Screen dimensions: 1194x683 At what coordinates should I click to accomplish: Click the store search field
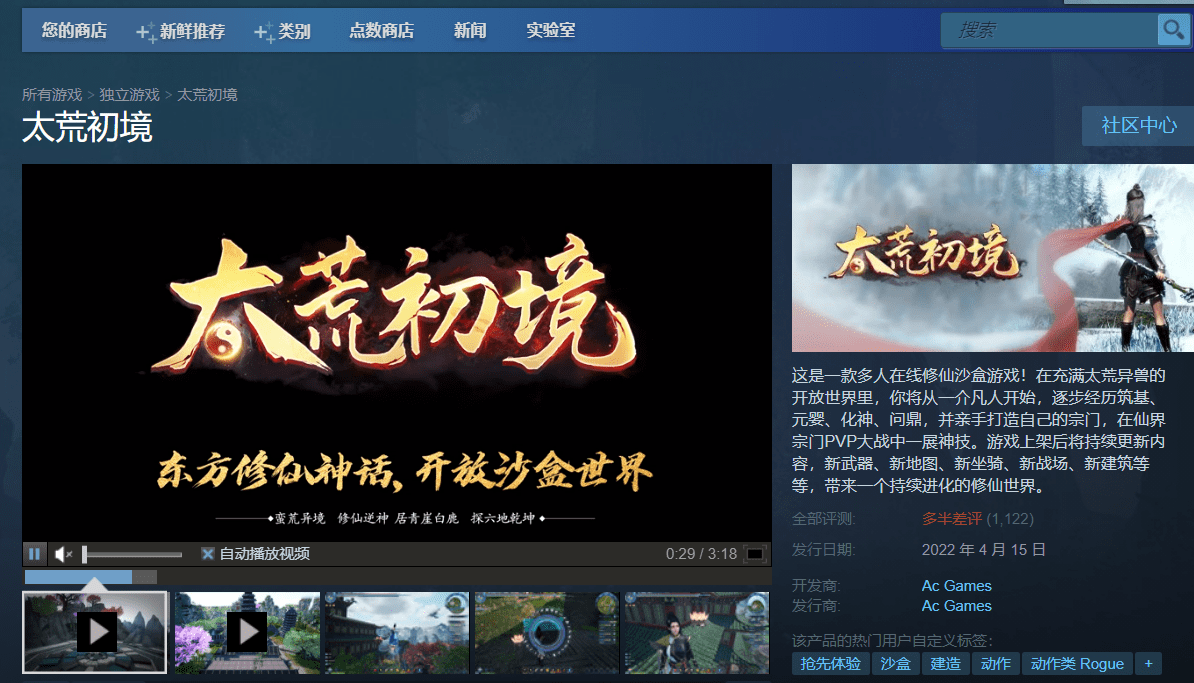[1049, 30]
